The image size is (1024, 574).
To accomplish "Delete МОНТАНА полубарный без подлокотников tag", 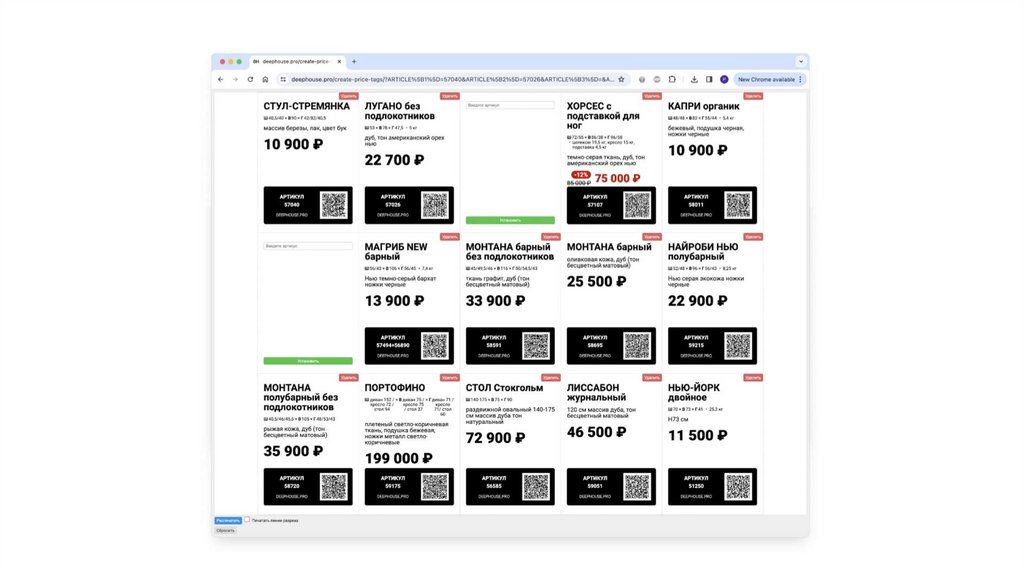I will [349, 377].
